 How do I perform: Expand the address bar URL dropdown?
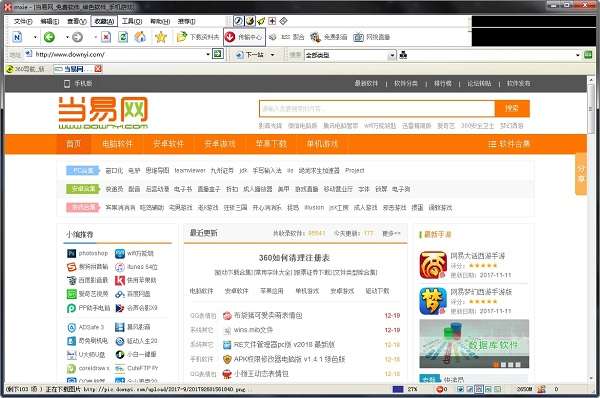pos(208,54)
